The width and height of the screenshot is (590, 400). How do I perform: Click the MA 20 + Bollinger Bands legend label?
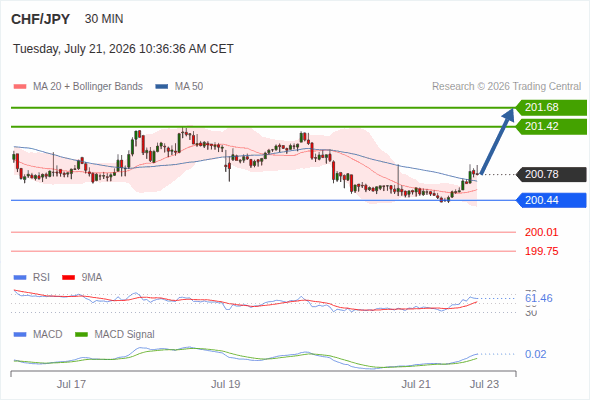coord(88,87)
